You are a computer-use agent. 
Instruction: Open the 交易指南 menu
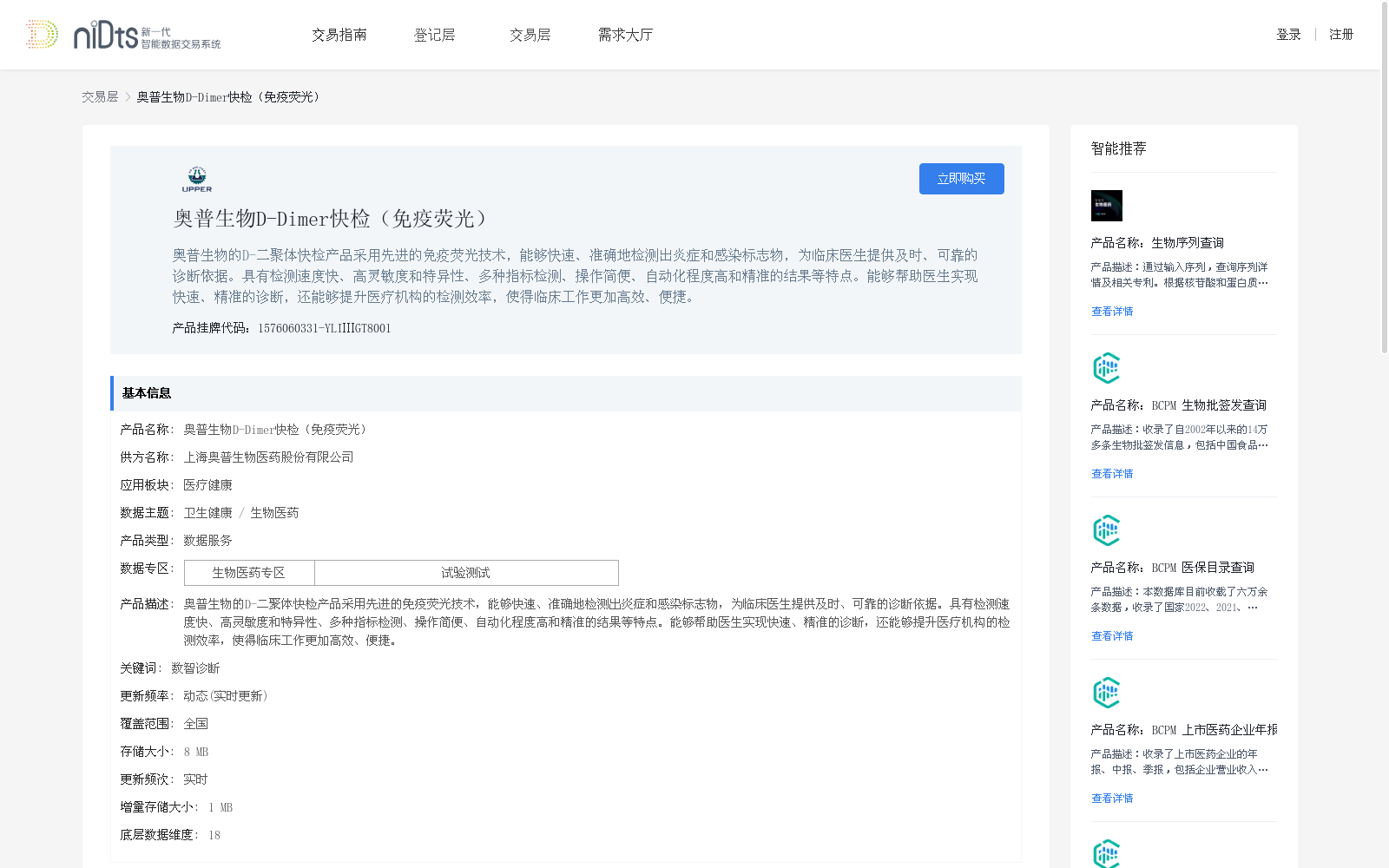pos(339,35)
